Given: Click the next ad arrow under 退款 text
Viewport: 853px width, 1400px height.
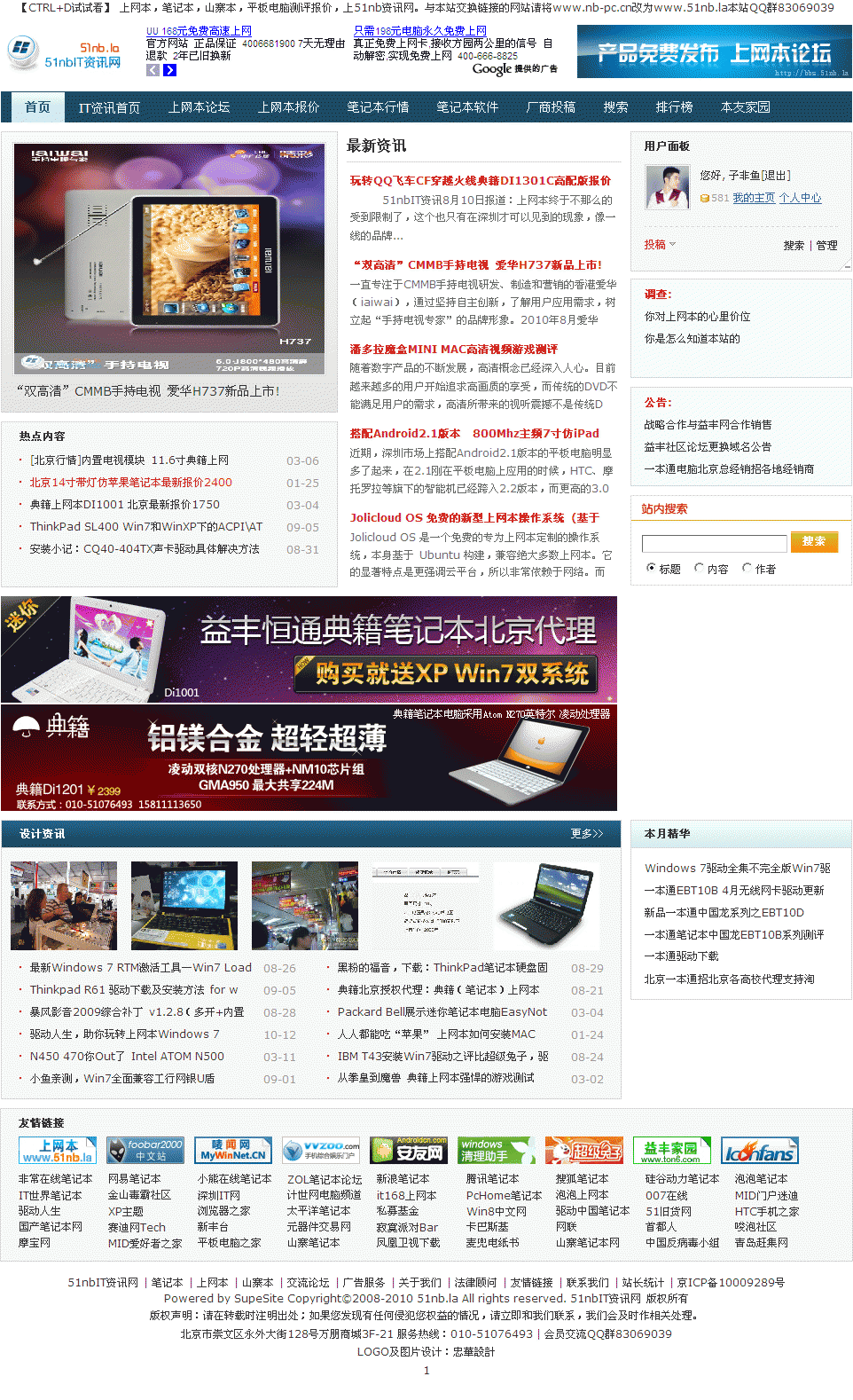Looking at the screenshot, I should click(x=170, y=70).
